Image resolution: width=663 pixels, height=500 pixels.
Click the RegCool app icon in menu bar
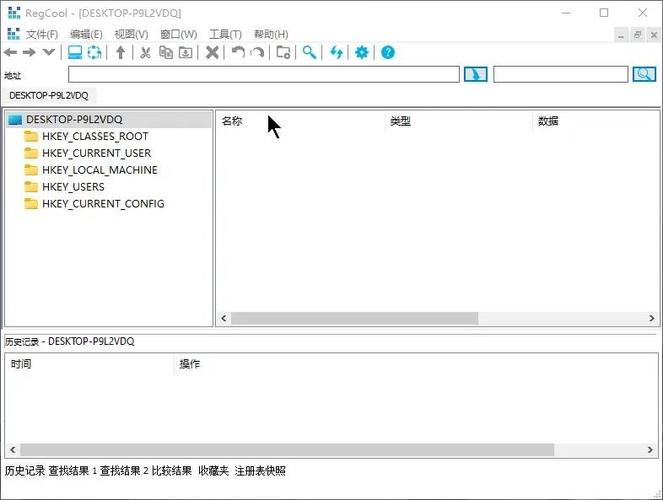click(x=14, y=34)
